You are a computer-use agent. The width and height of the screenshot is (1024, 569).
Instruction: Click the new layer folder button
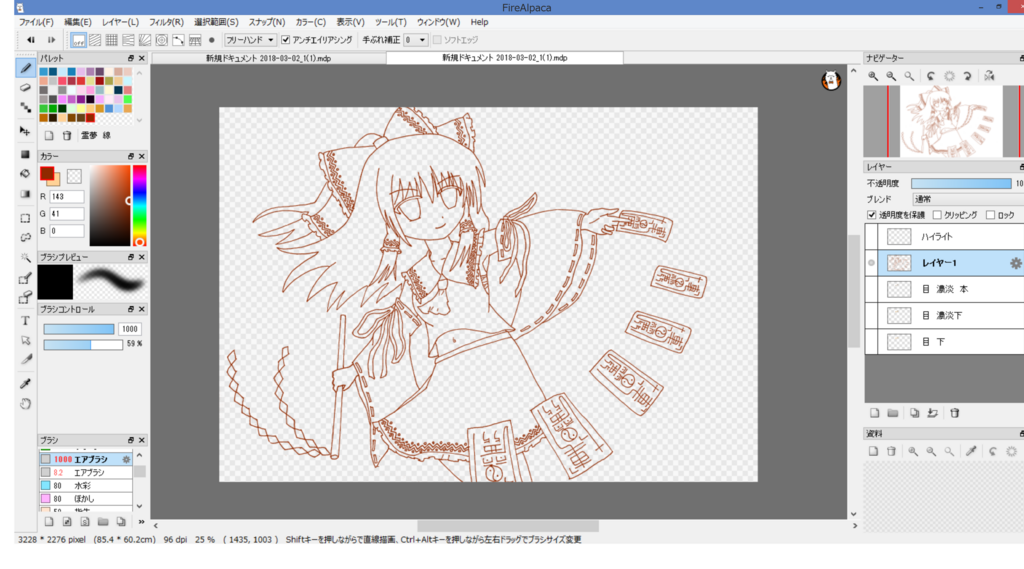click(893, 413)
